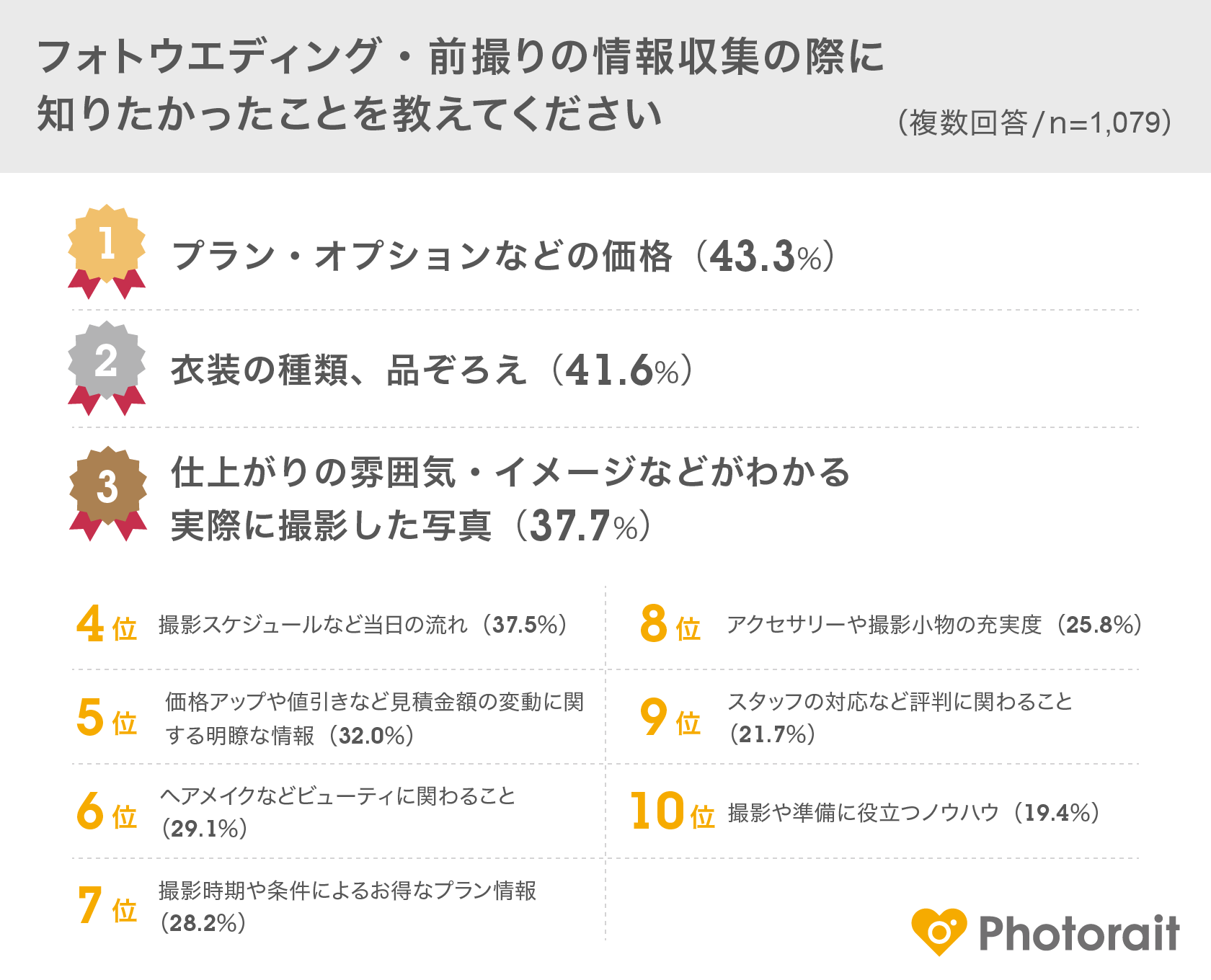Select the プラン・オプションなどの価格 43.3% entry

click(x=503, y=257)
